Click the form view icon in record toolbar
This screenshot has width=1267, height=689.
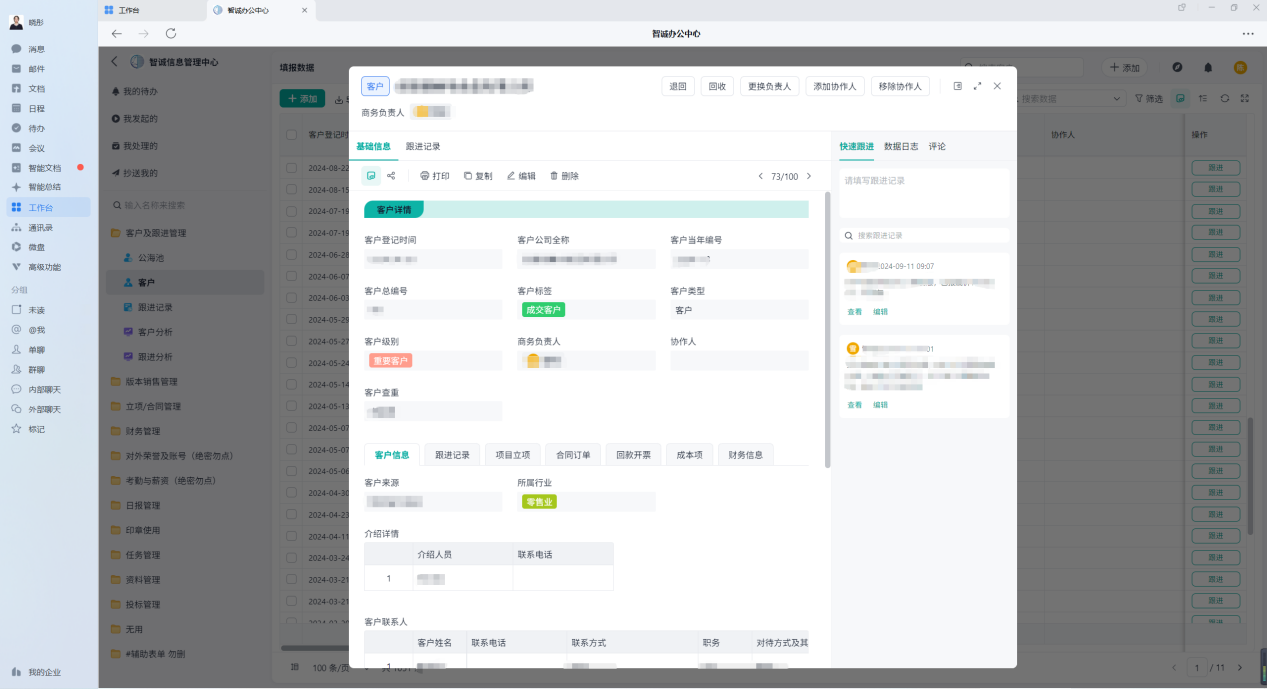(x=371, y=176)
